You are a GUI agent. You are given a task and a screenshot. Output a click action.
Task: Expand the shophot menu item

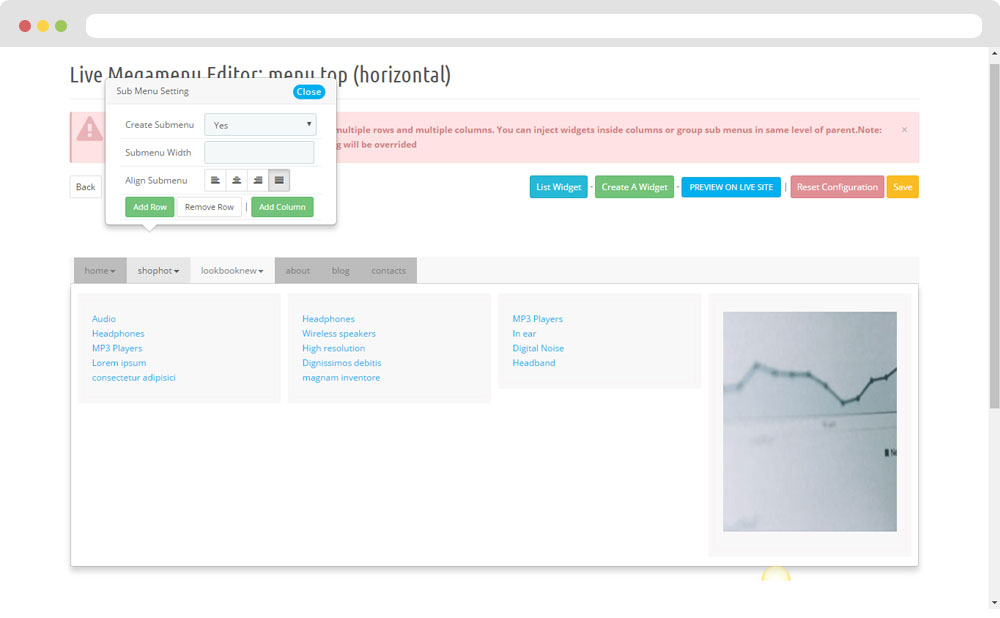pyautogui.click(x=158, y=270)
